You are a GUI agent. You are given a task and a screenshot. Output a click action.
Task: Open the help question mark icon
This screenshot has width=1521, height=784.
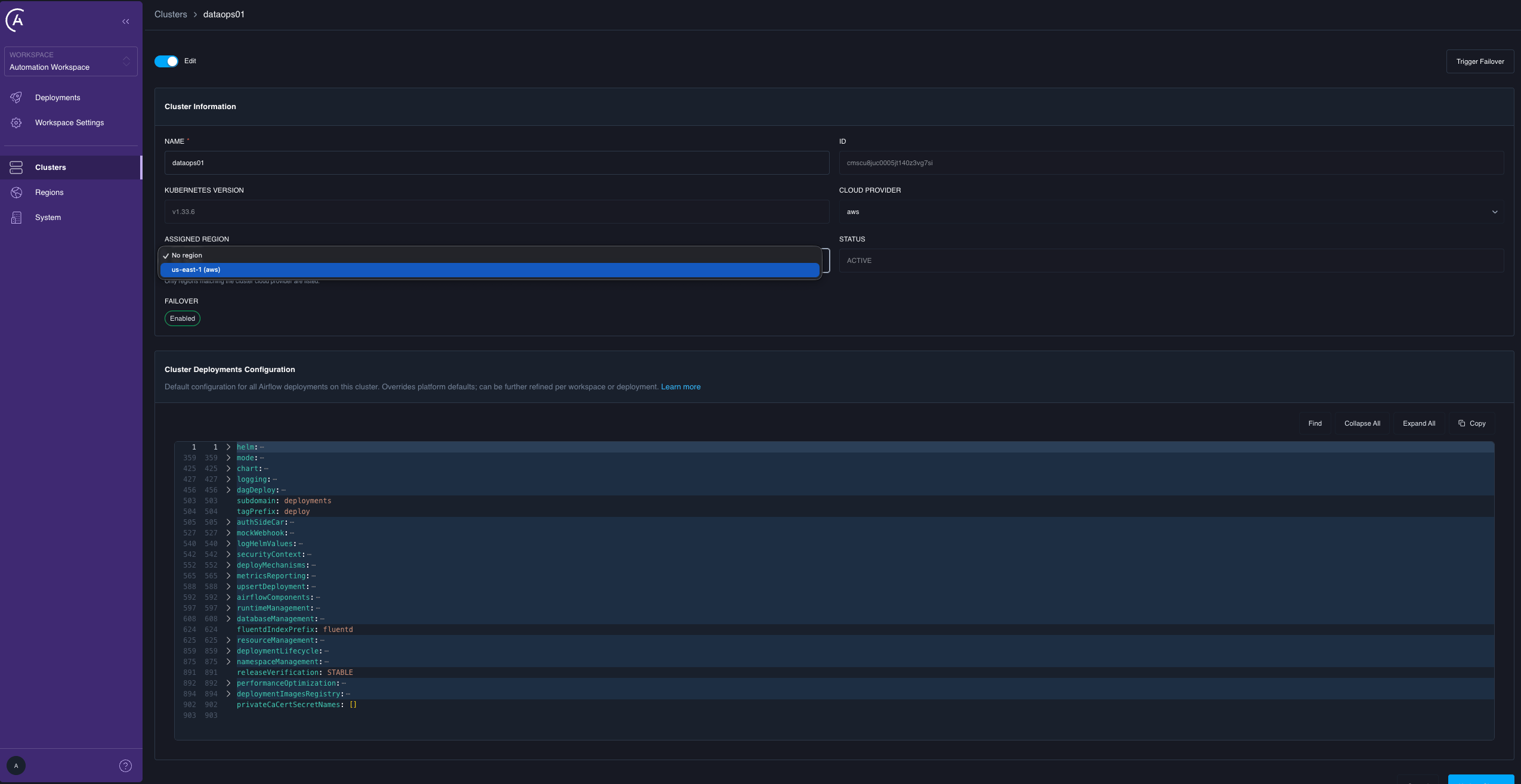point(125,766)
